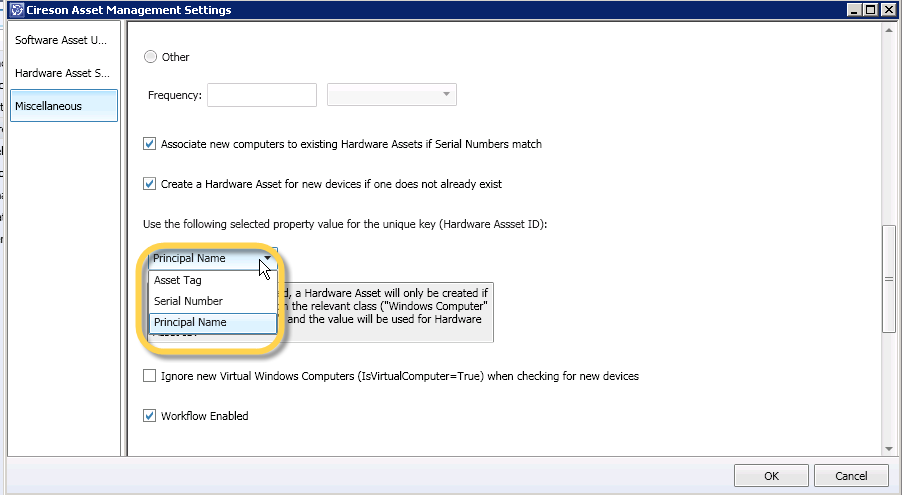Open the Frequency unit dropdown

pos(392,95)
